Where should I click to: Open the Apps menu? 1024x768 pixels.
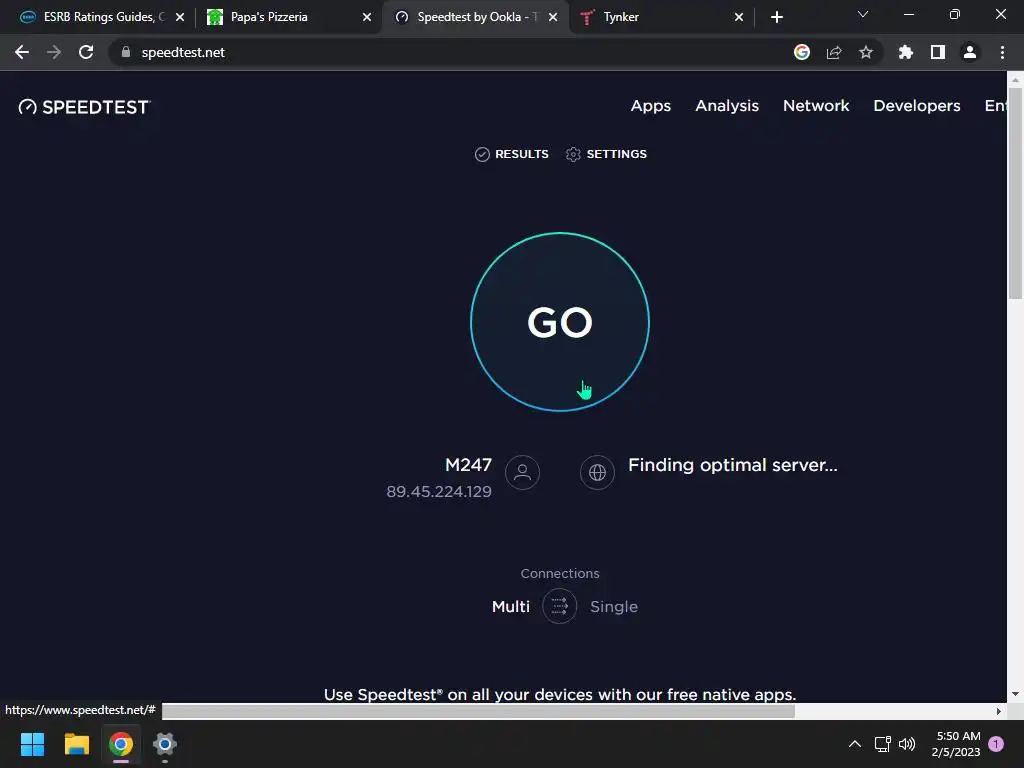point(650,106)
